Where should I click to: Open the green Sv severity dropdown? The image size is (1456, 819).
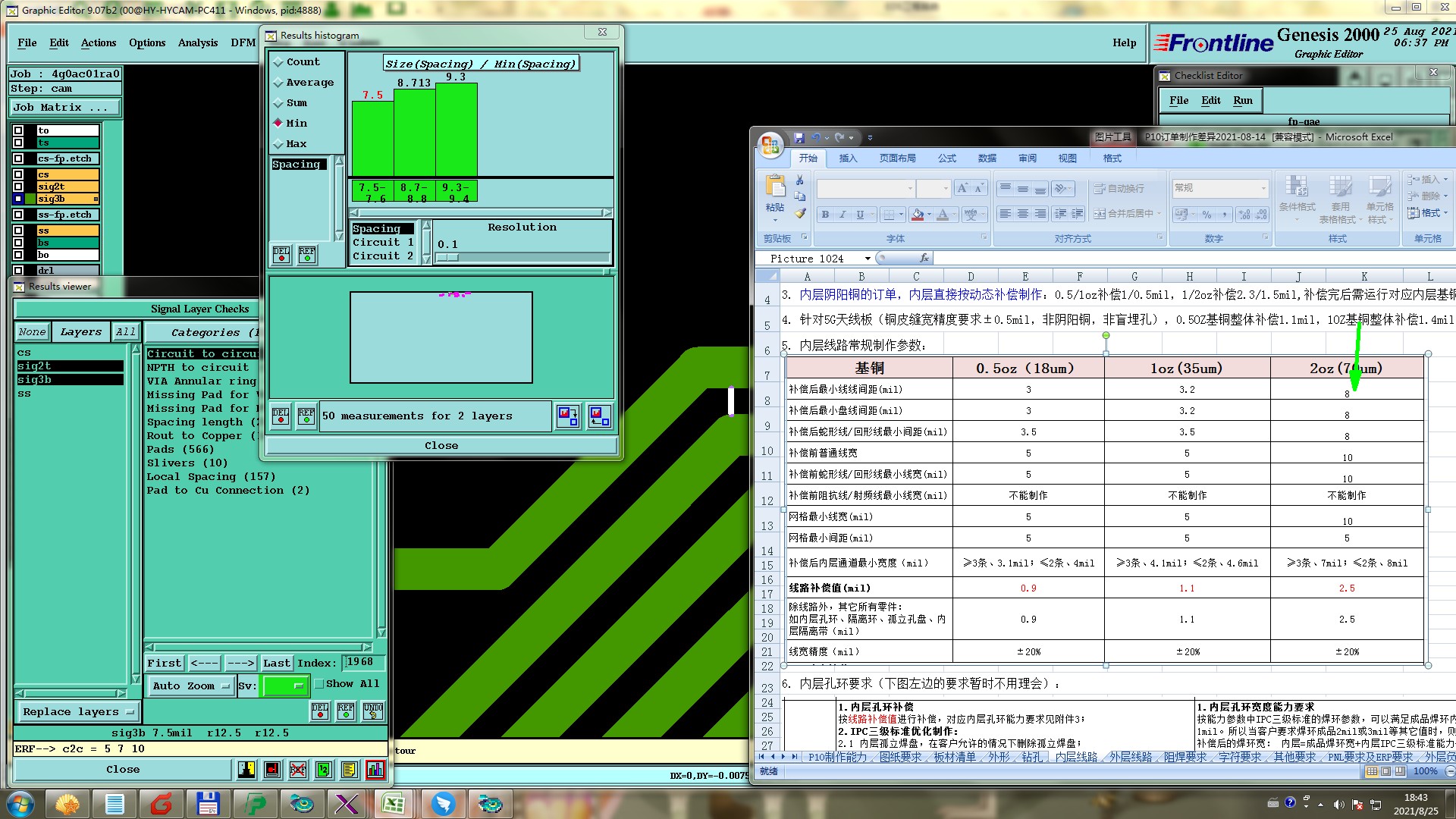(x=284, y=686)
